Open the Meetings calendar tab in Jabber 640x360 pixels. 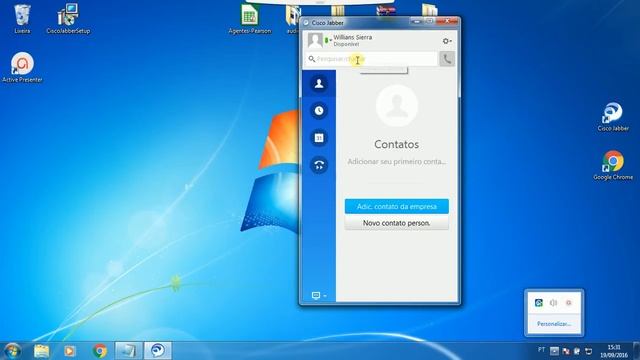coord(319,138)
